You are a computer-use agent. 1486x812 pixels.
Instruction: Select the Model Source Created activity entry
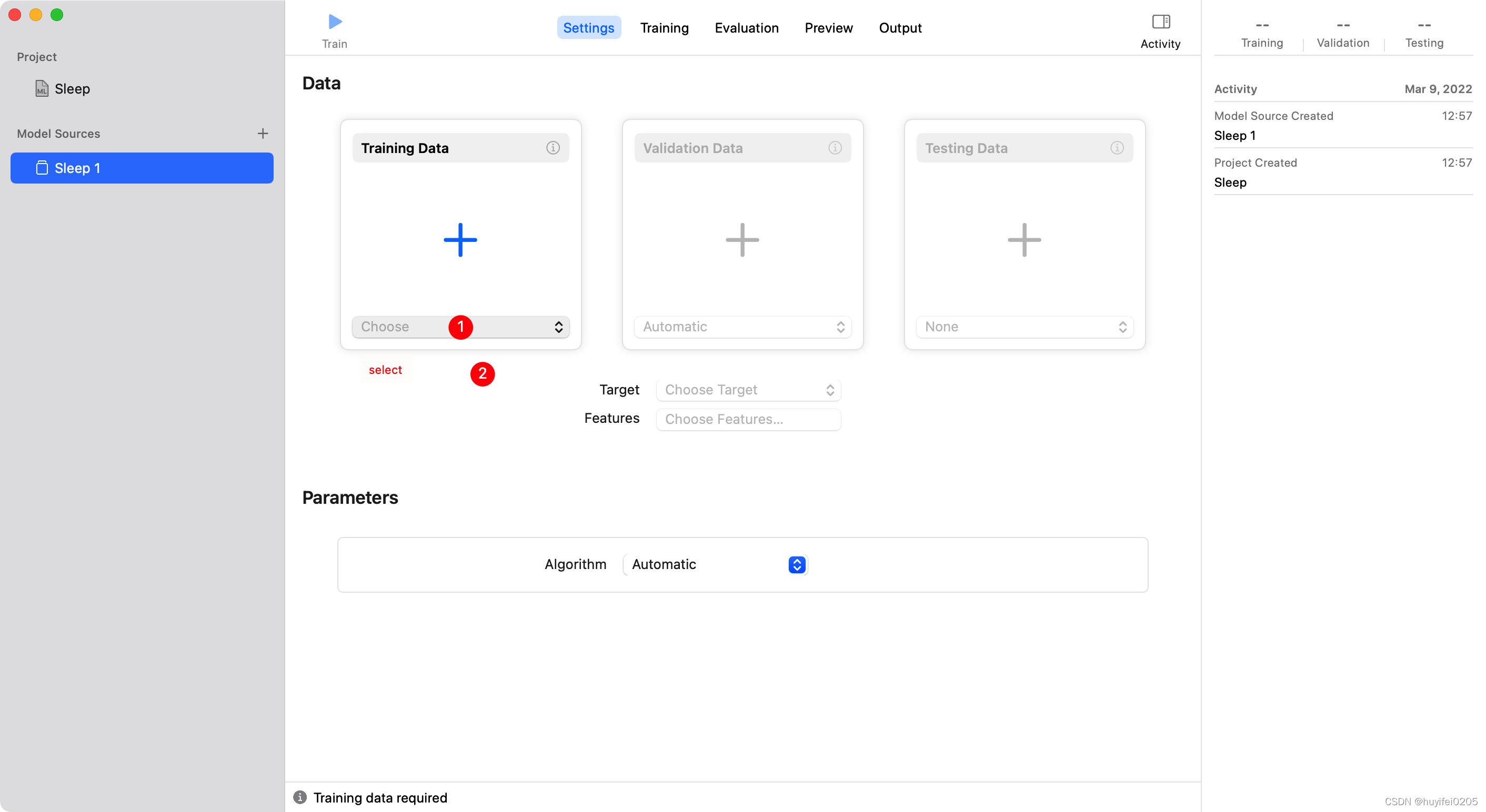1343,126
